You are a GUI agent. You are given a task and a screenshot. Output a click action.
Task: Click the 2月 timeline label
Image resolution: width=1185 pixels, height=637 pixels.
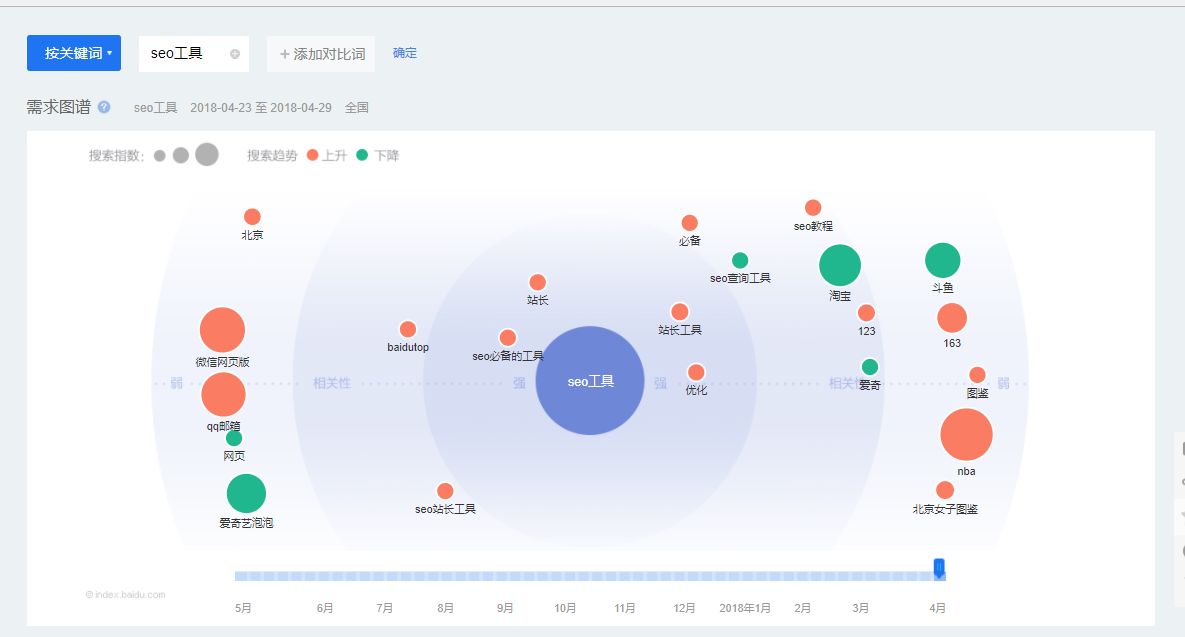(x=803, y=608)
